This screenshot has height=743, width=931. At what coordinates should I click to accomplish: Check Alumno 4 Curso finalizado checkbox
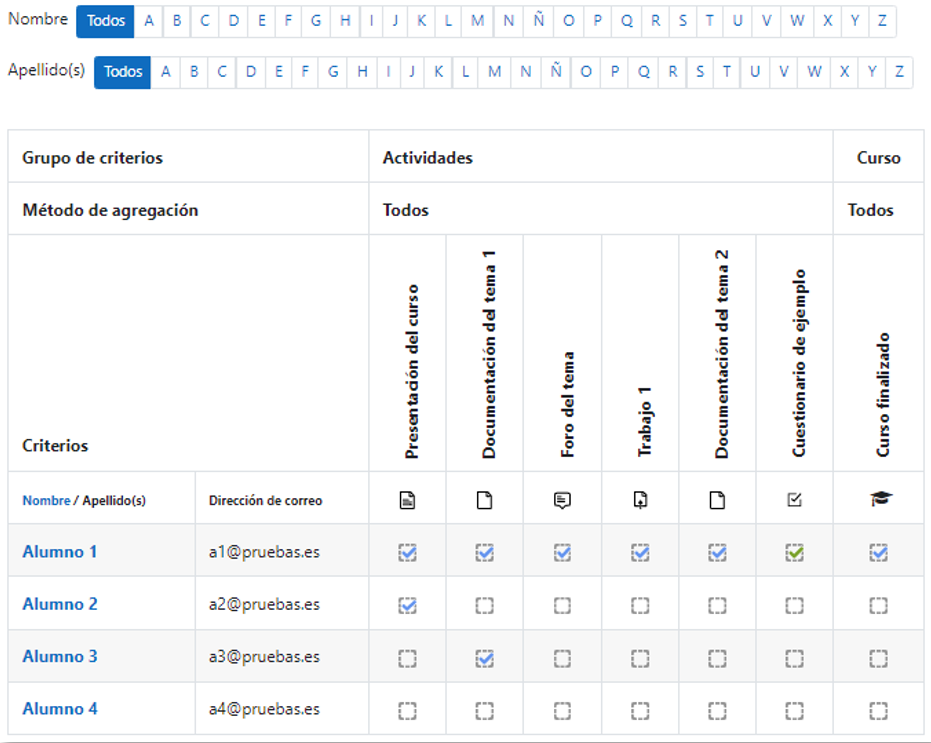click(x=878, y=710)
